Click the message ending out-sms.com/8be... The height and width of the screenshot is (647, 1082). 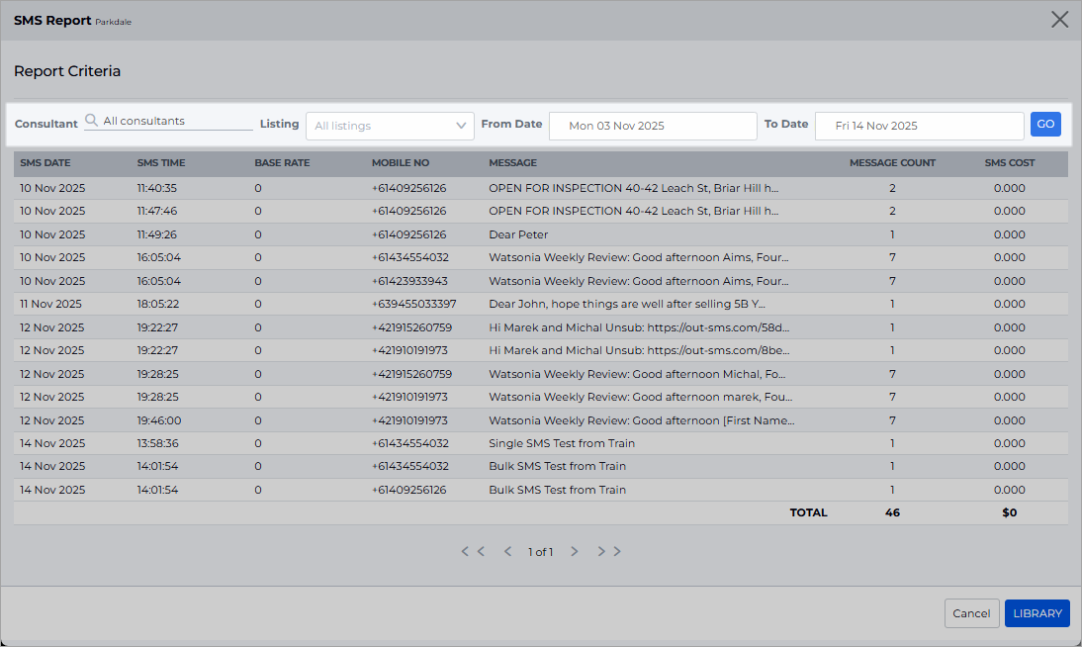(639, 350)
